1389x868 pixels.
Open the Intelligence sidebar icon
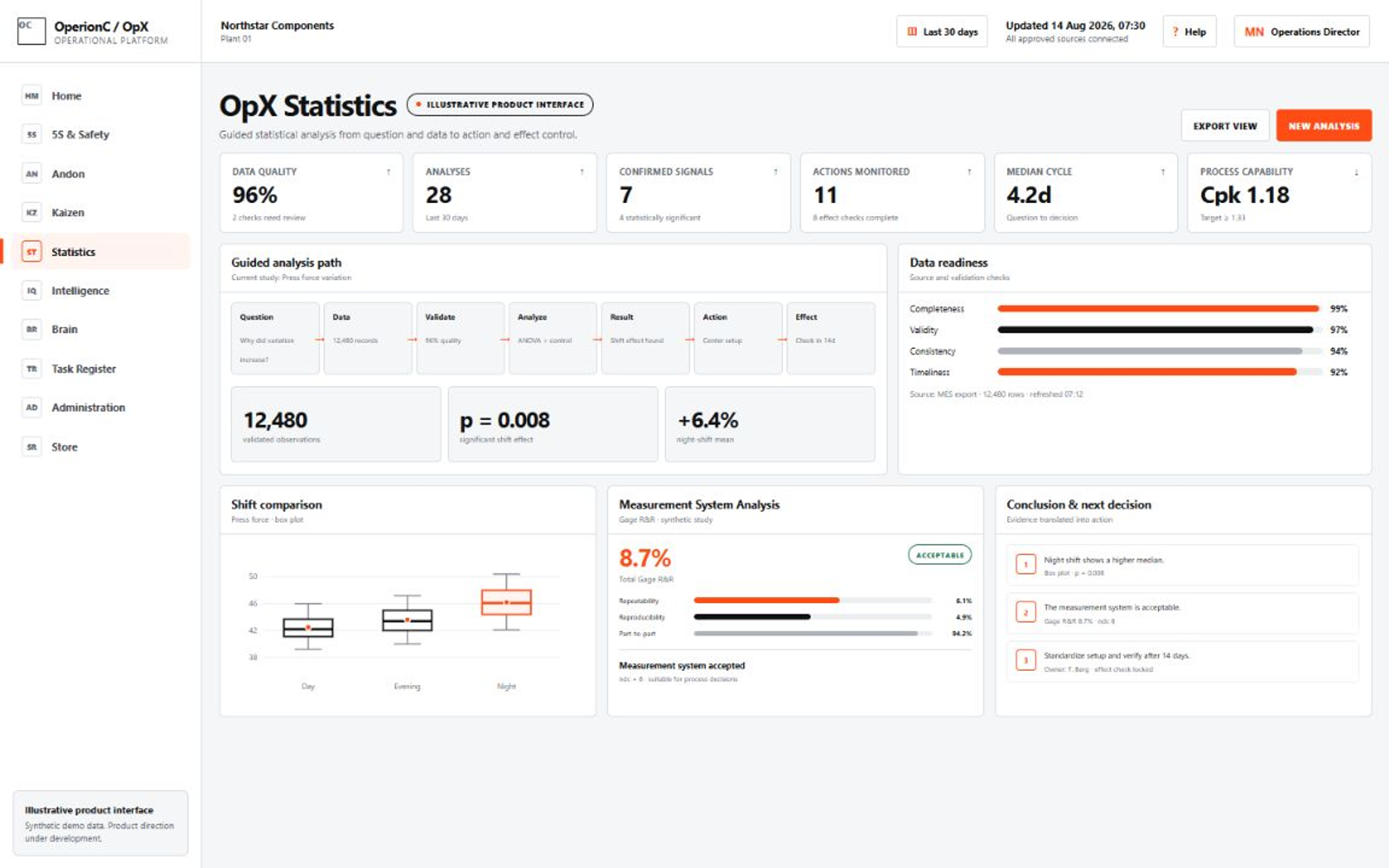click(x=32, y=291)
